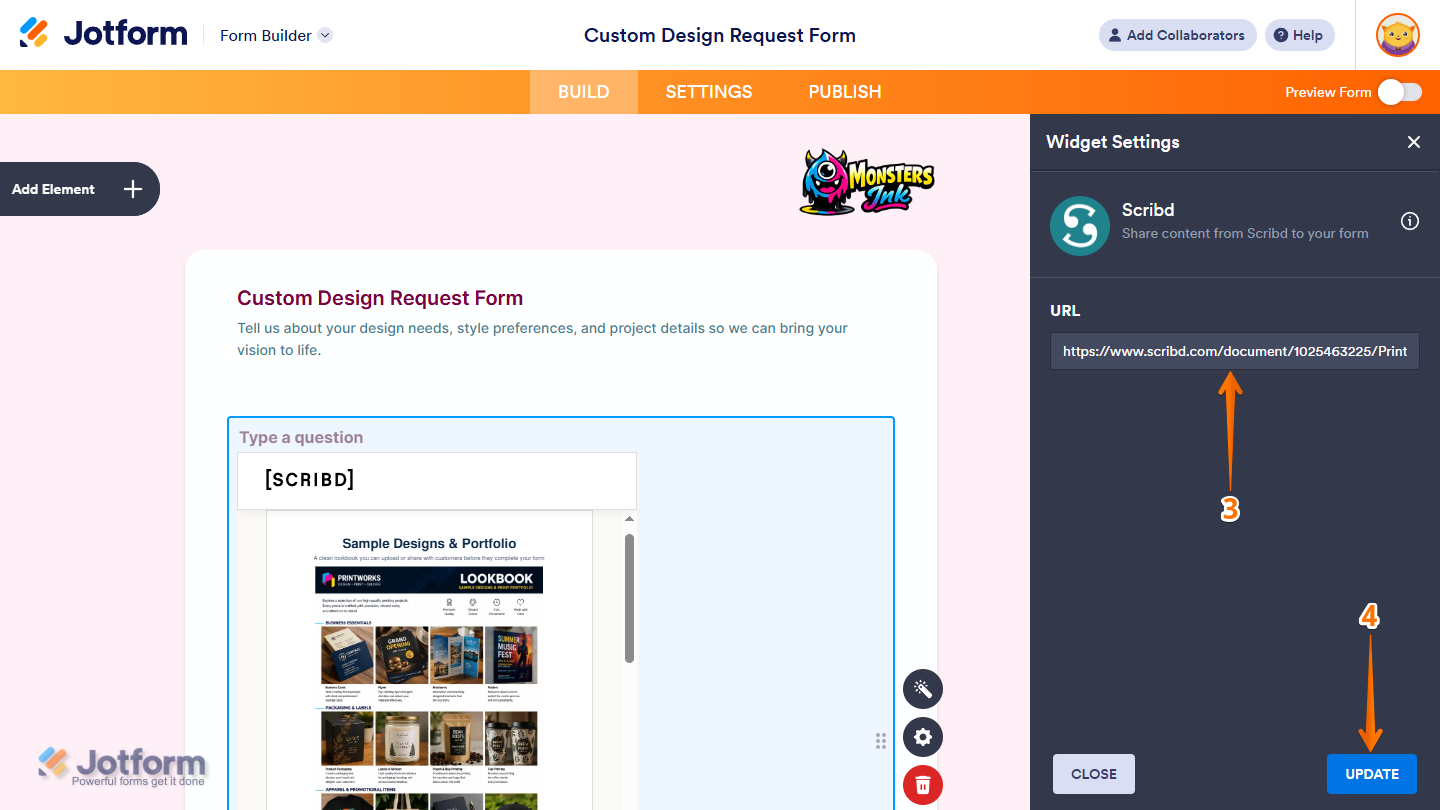Image resolution: width=1440 pixels, height=810 pixels.
Task: Select the BUILD tab
Action: (583, 91)
